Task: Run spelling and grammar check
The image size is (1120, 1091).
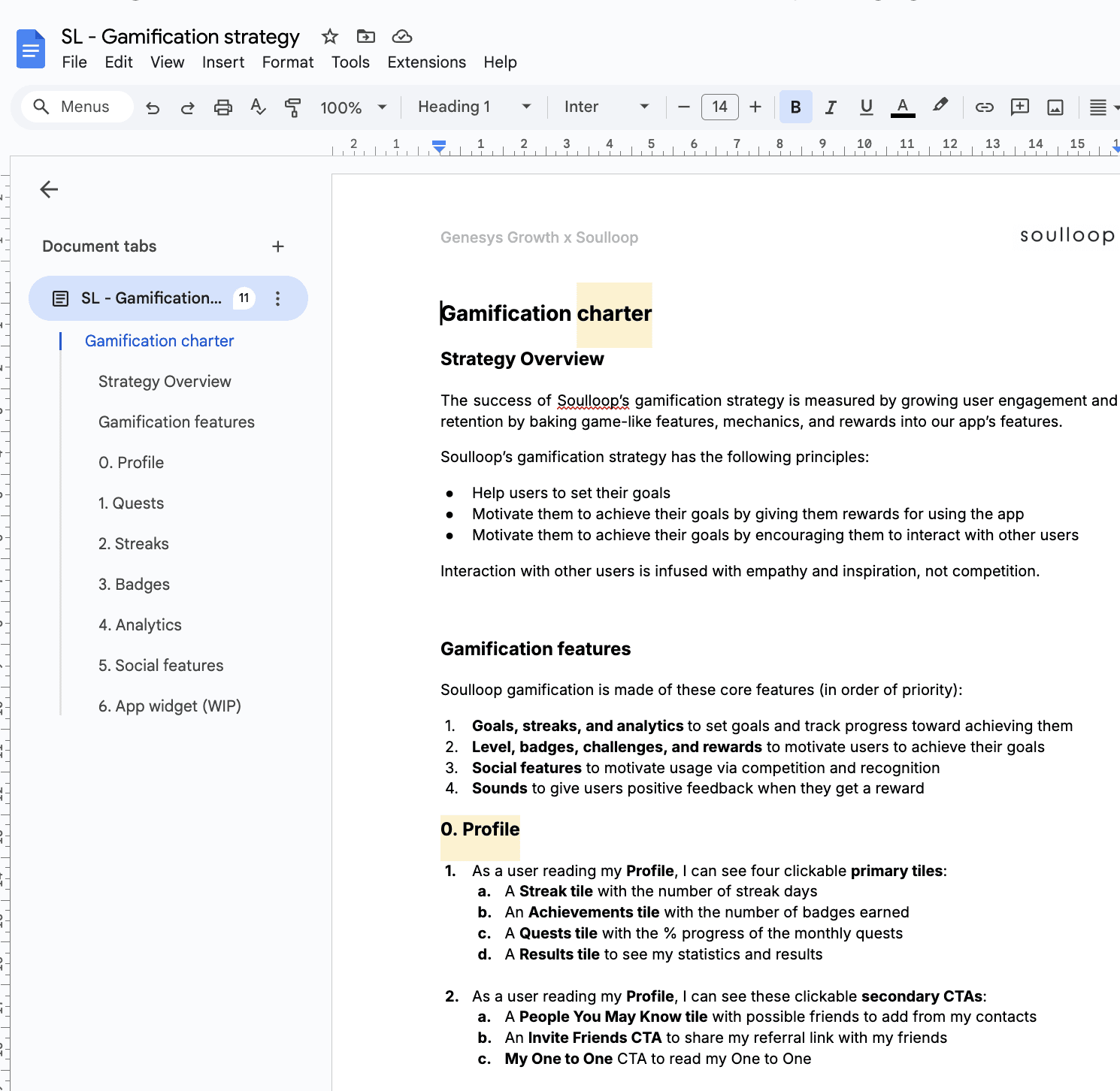Action: pos(258,107)
